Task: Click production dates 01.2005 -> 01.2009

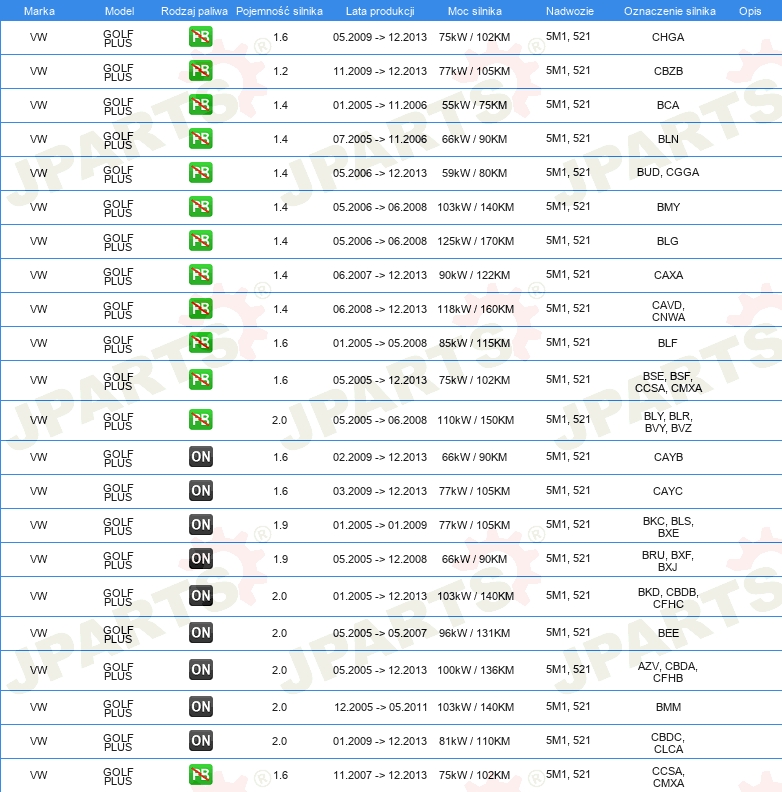Action: tap(379, 525)
